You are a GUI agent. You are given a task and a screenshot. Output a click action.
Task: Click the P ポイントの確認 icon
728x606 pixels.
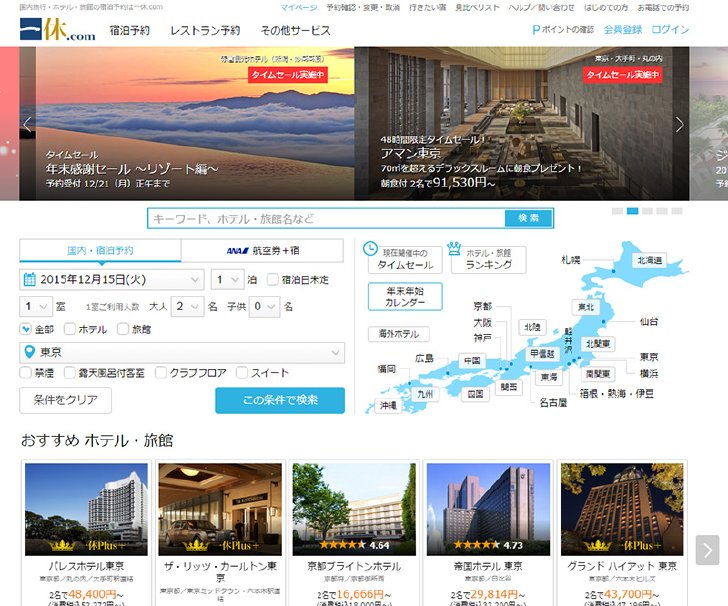pos(536,30)
